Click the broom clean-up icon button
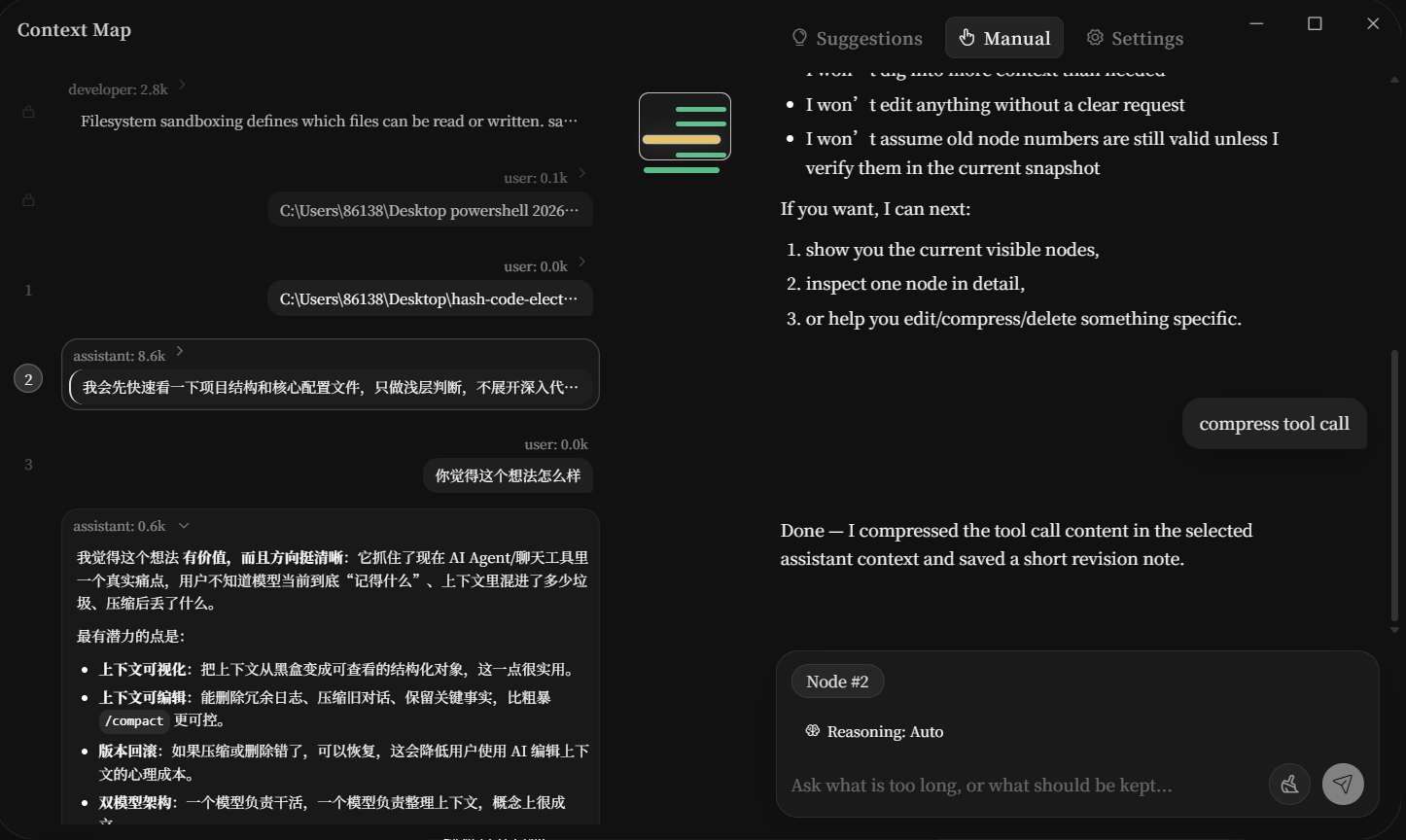 (1289, 784)
